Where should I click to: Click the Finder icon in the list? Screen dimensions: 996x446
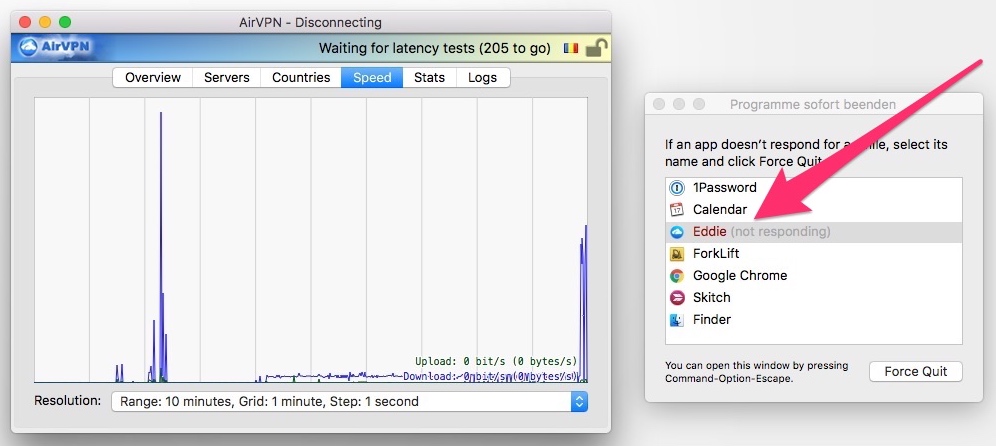coord(677,320)
